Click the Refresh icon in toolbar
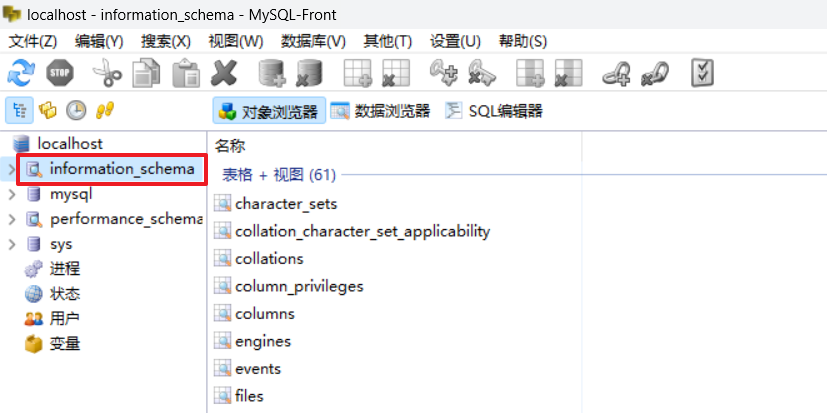The height and width of the screenshot is (413, 827). tap(21, 72)
